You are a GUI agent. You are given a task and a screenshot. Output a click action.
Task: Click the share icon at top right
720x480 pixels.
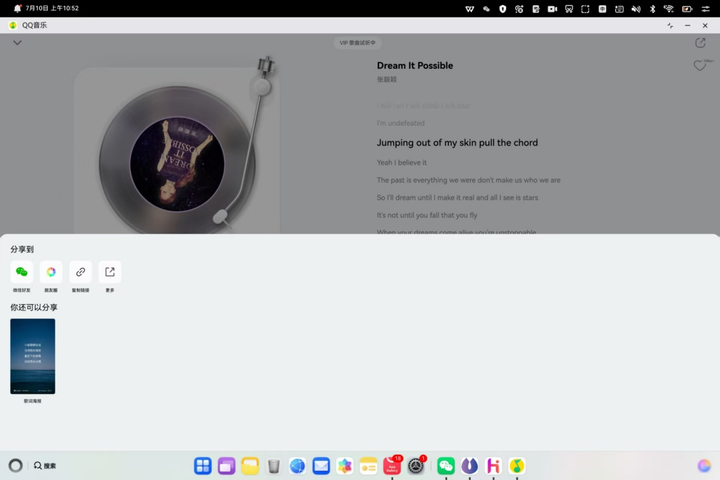tap(700, 43)
